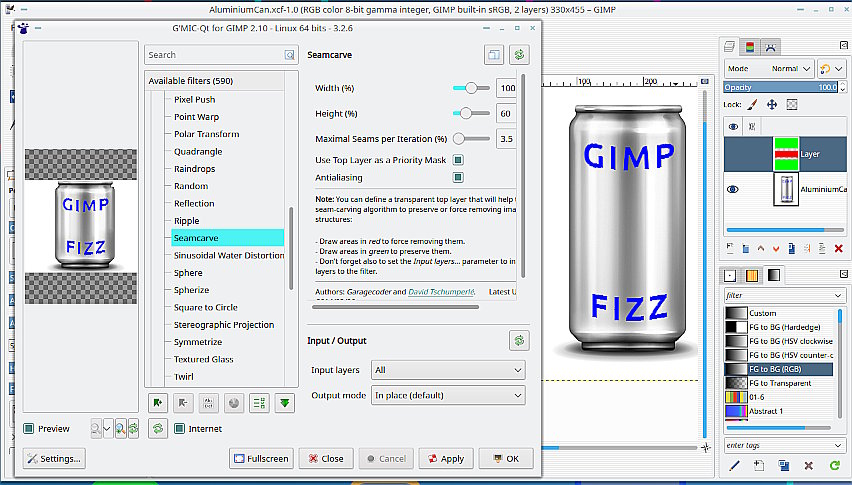Switch to the Brushes tab
Screen dimensions: 852x485
(x=730, y=275)
